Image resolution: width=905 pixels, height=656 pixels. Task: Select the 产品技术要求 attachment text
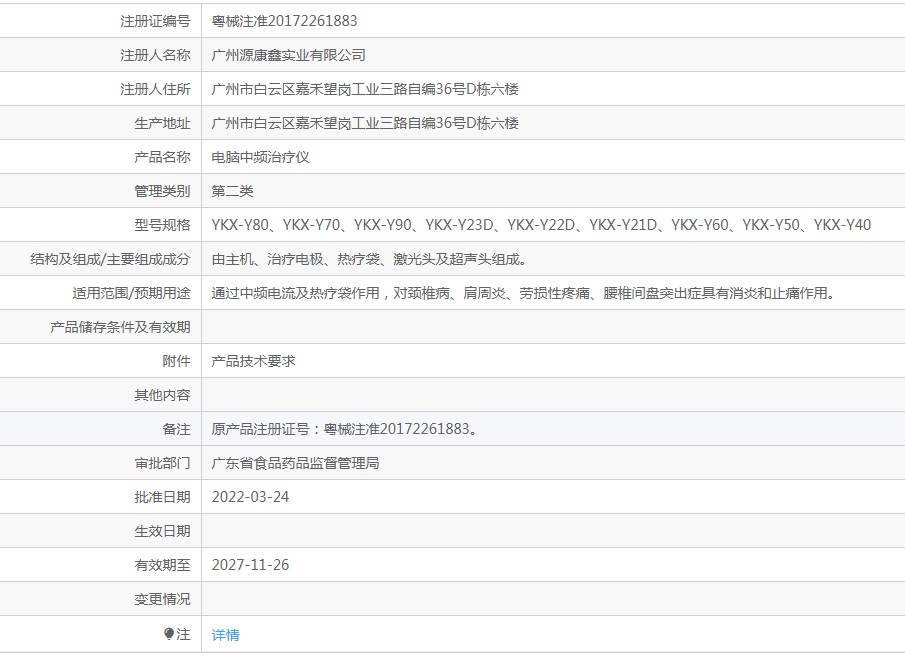click(x=253, y=361)
